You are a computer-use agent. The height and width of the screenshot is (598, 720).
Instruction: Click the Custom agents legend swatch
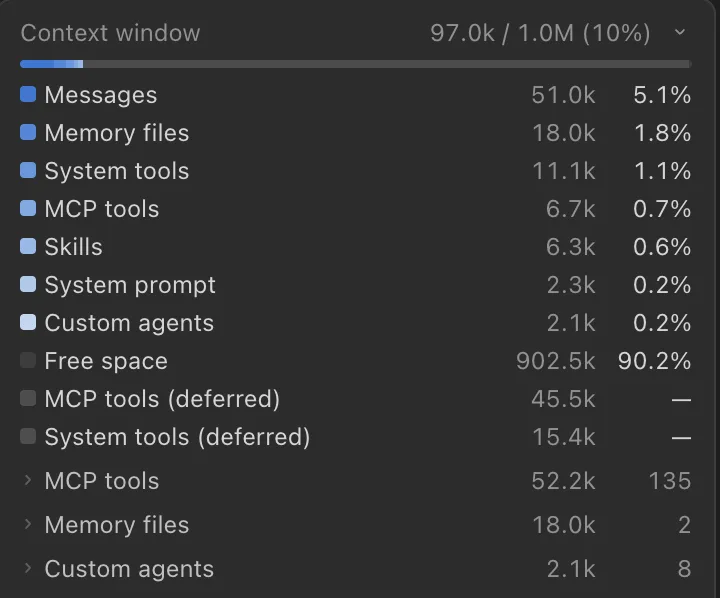point(28,322)
